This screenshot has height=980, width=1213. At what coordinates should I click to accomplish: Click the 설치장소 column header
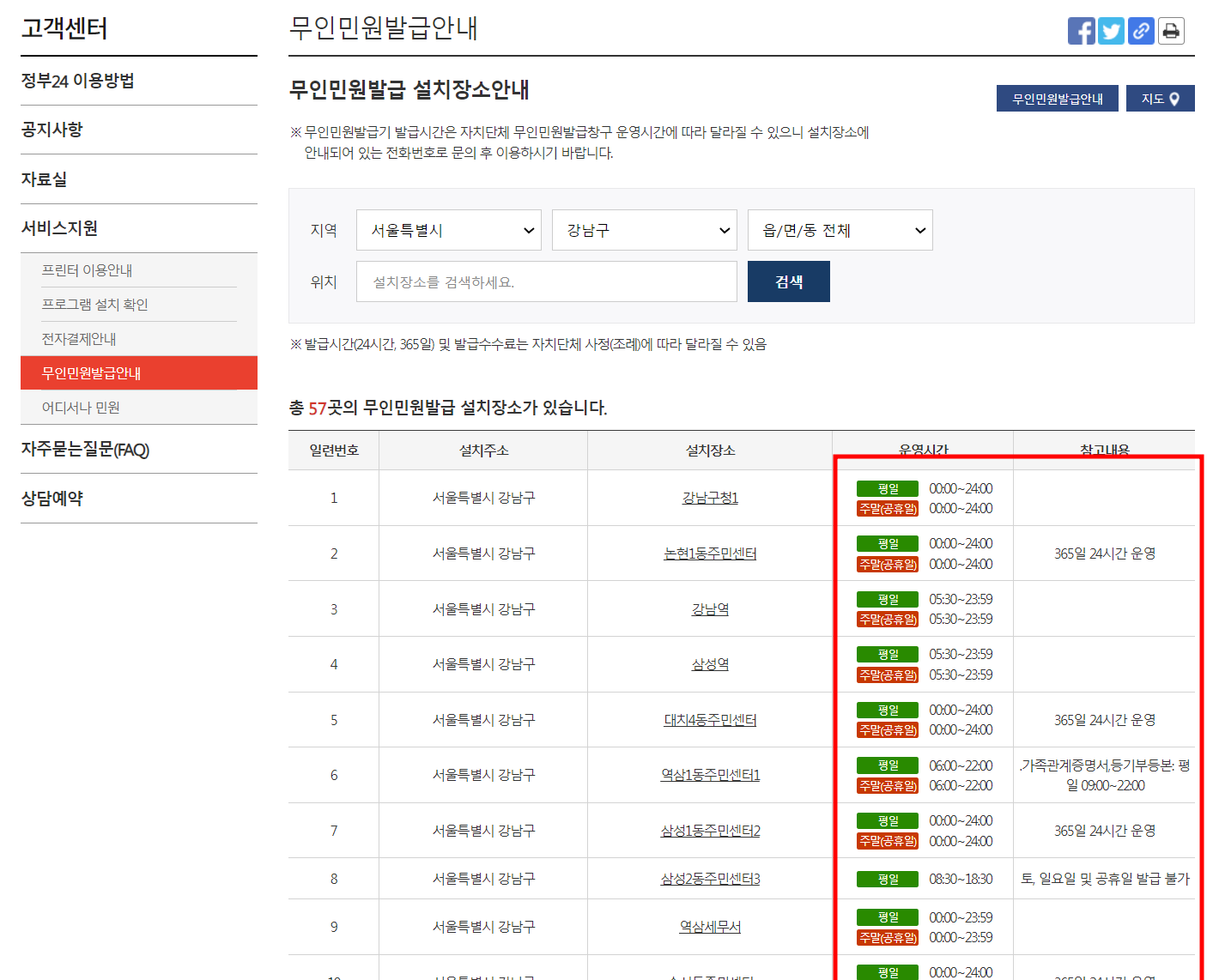coord(710,451)
